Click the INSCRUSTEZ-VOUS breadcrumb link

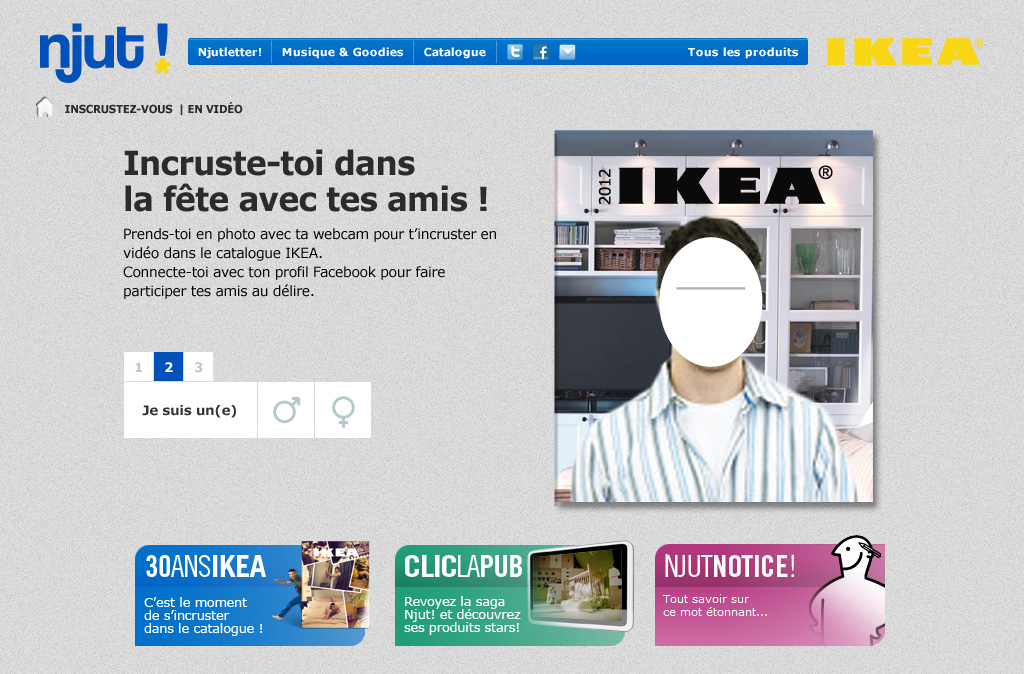pos(118,109)
